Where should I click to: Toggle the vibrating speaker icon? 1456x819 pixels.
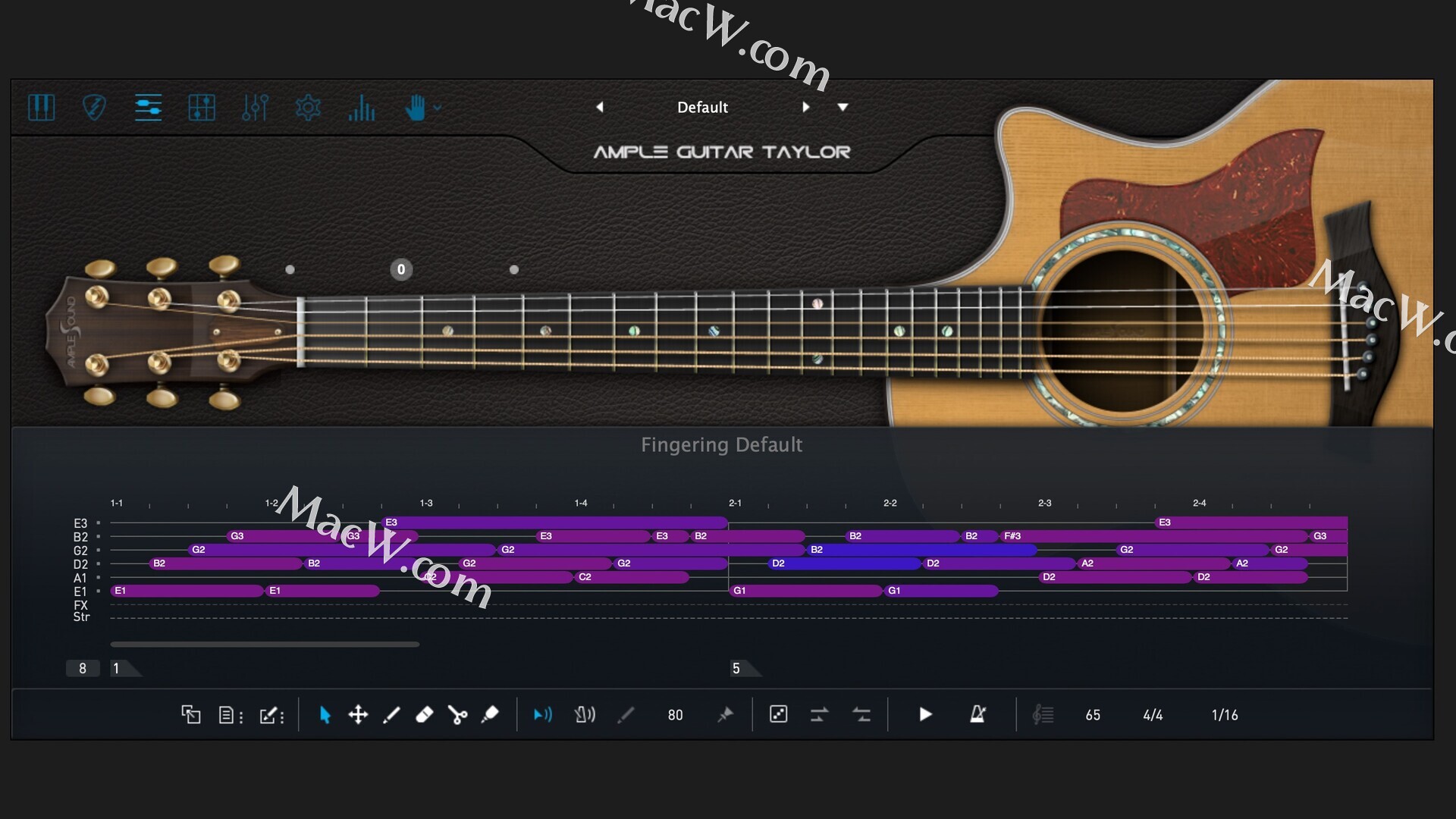[585, 714]
